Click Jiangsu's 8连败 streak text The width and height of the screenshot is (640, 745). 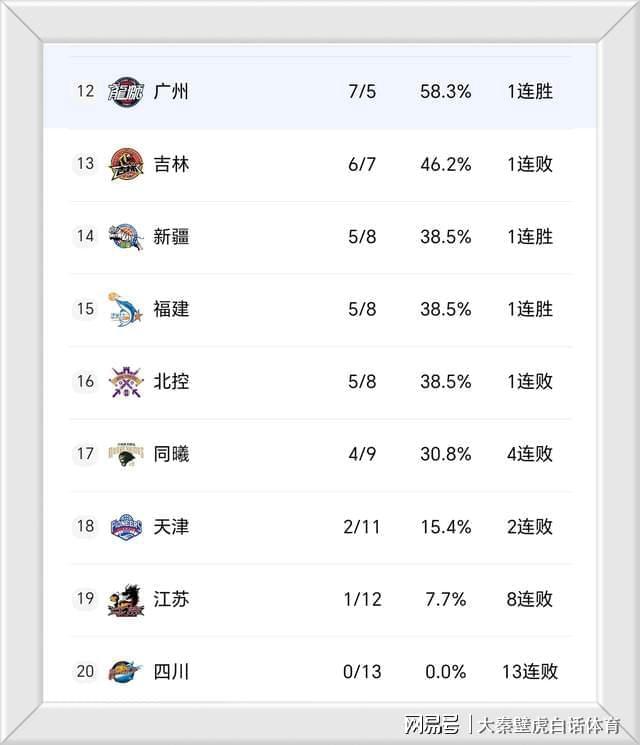(x=530, y=599)
